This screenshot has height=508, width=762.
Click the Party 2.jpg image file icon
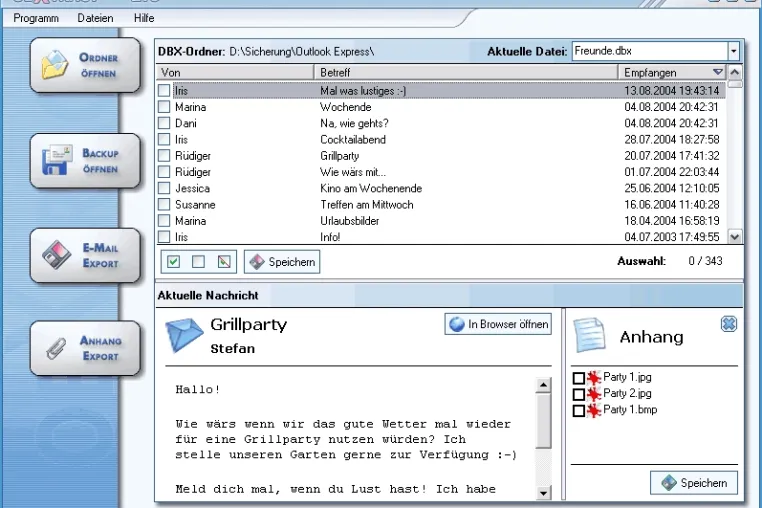pos(594,394)
